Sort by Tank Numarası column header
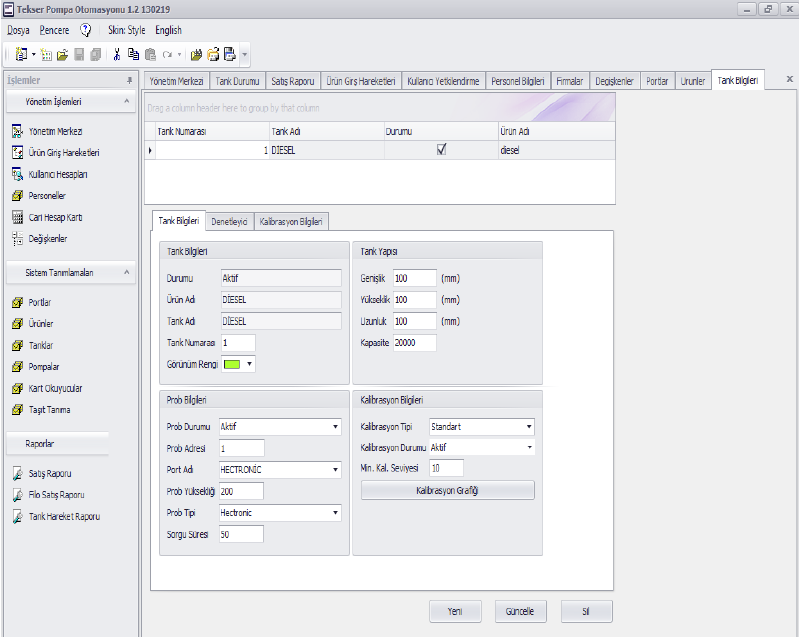The width and height of the screenshot is (799, 637). (212, 131)
